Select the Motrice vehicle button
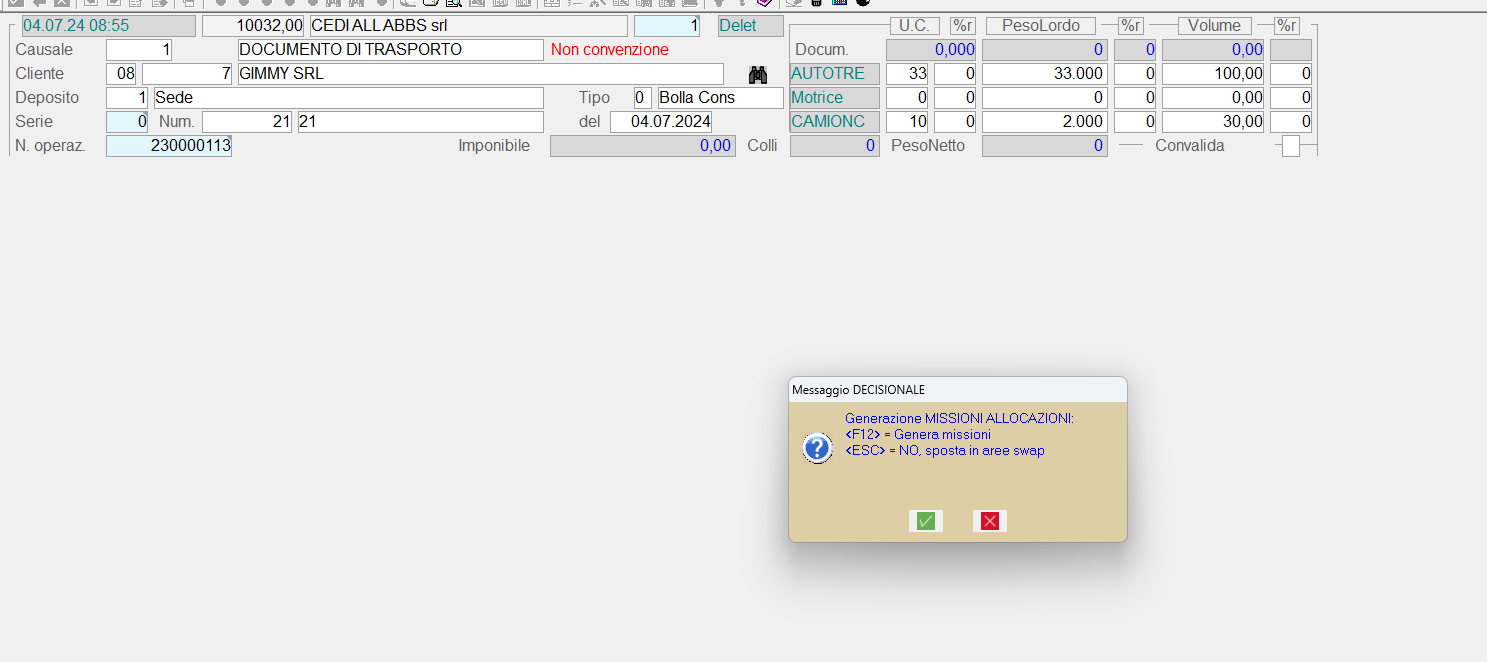The width and height of the screenshot is (1487, 662). (x=834, y=98)
